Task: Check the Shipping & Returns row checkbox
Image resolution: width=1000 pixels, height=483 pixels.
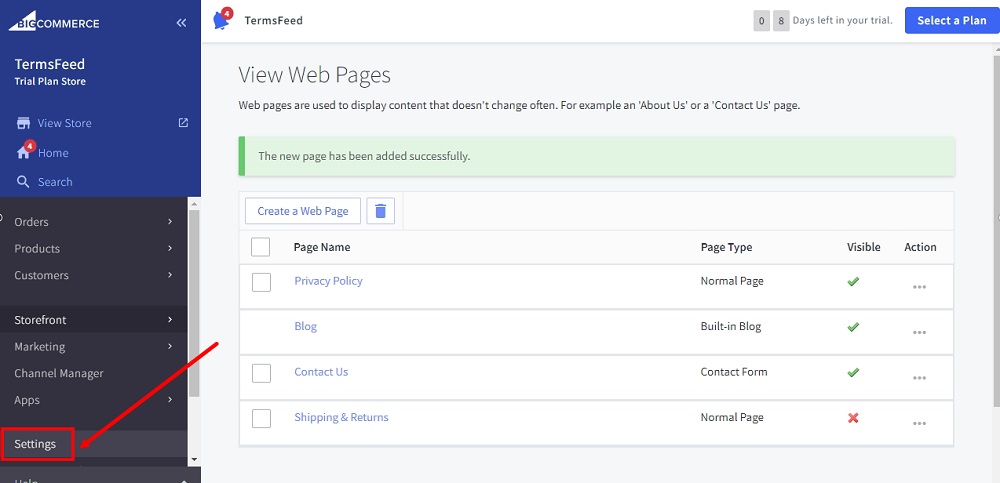Action: (261, 419)
